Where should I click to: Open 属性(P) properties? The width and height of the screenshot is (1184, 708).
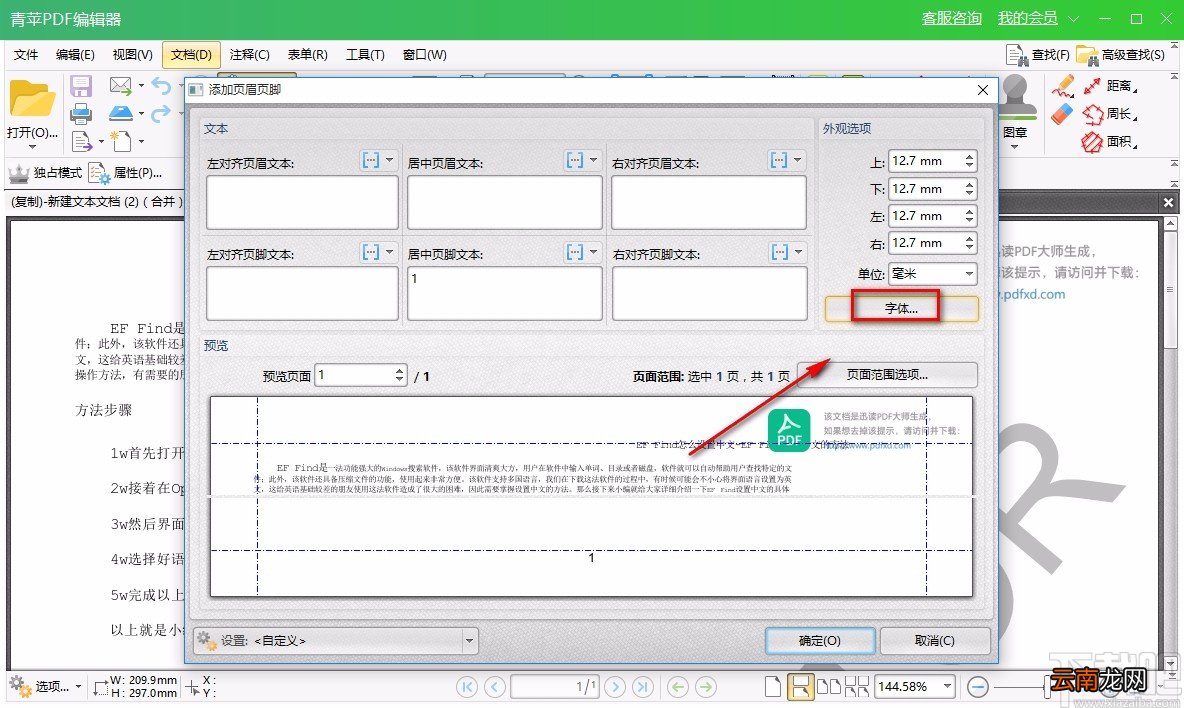coord(125,173)
